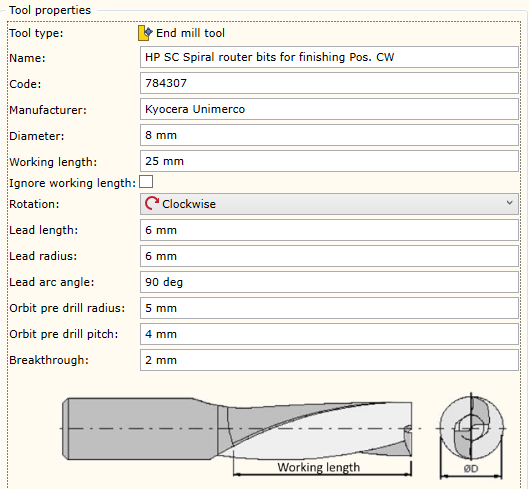Click the Orbit pre drill radius: label
Viewport: 529px width, 489px height.
tap(67, 308)
